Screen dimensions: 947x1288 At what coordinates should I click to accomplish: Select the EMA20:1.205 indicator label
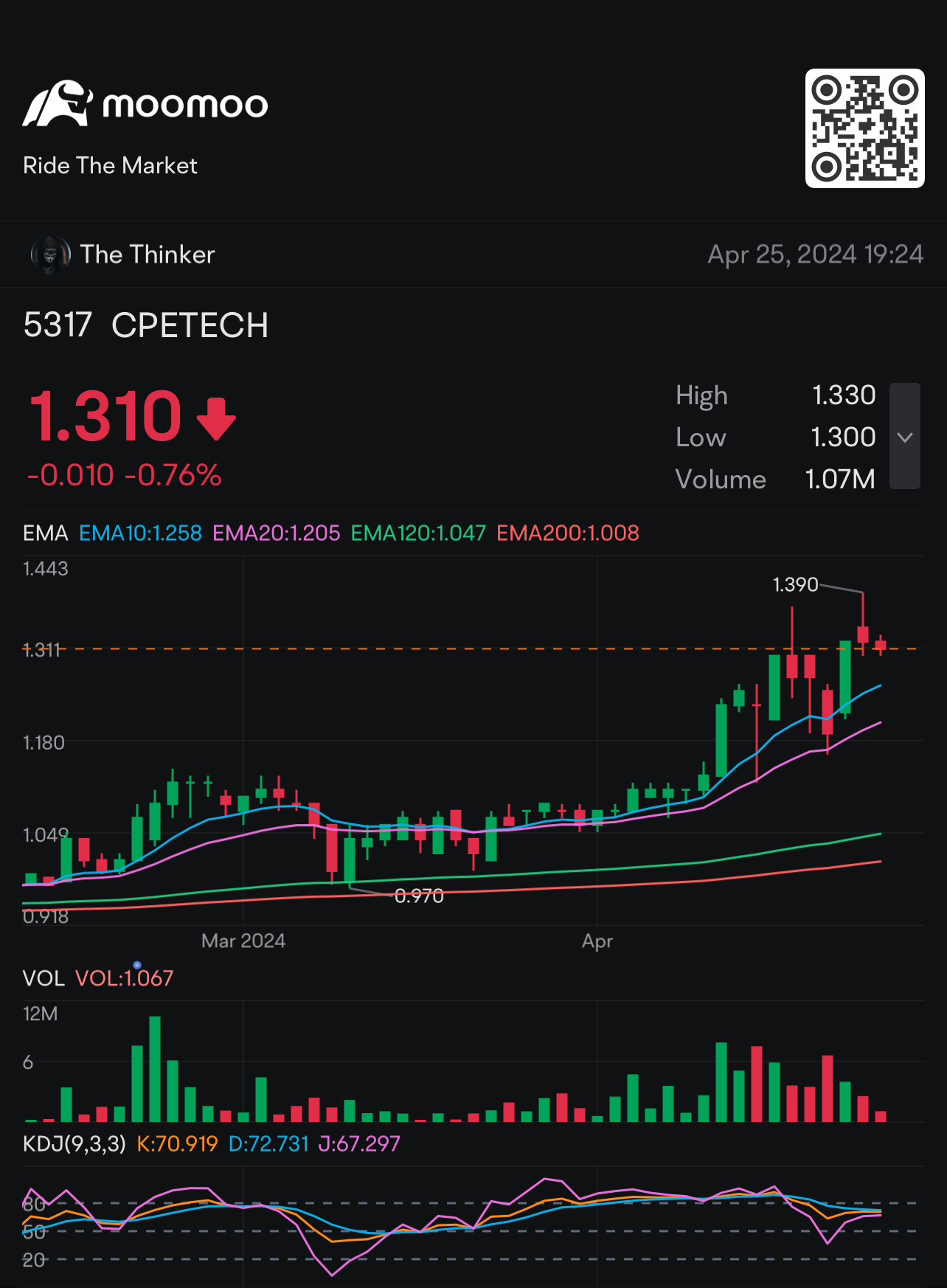point(277,533)
